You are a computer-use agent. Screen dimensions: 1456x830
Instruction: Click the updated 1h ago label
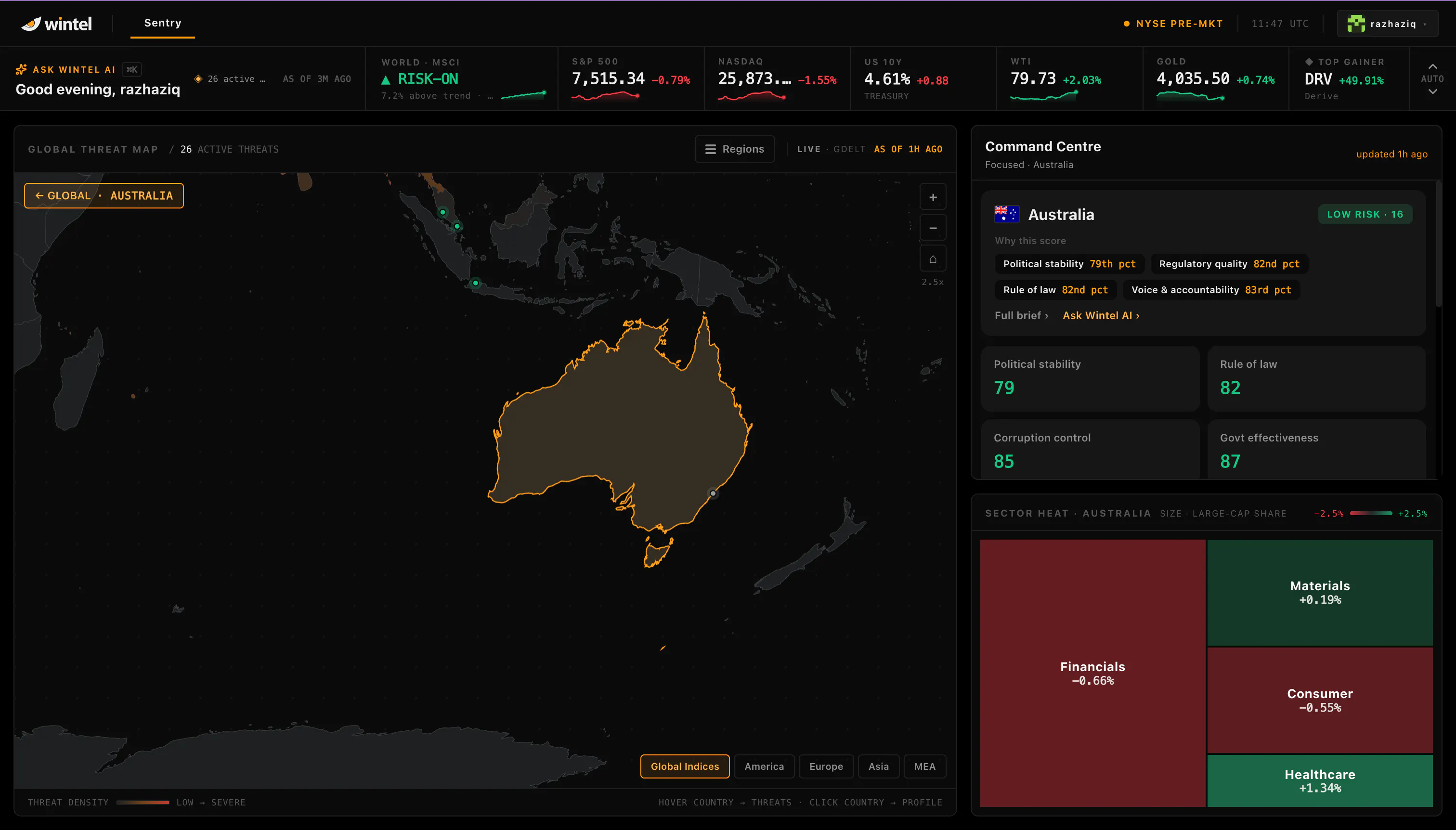pos(1391,154)
